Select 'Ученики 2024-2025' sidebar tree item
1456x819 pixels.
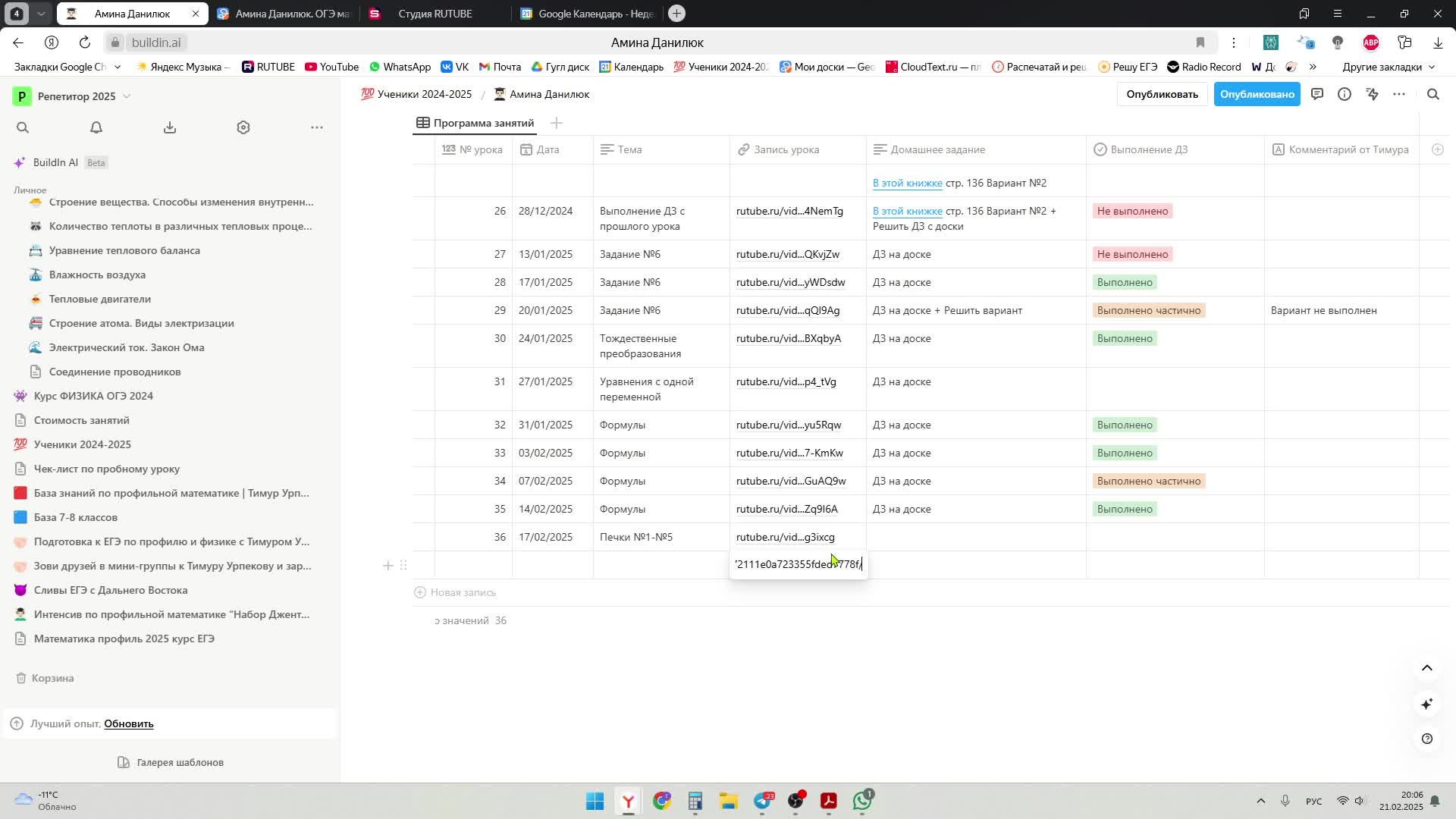(83, 444)
